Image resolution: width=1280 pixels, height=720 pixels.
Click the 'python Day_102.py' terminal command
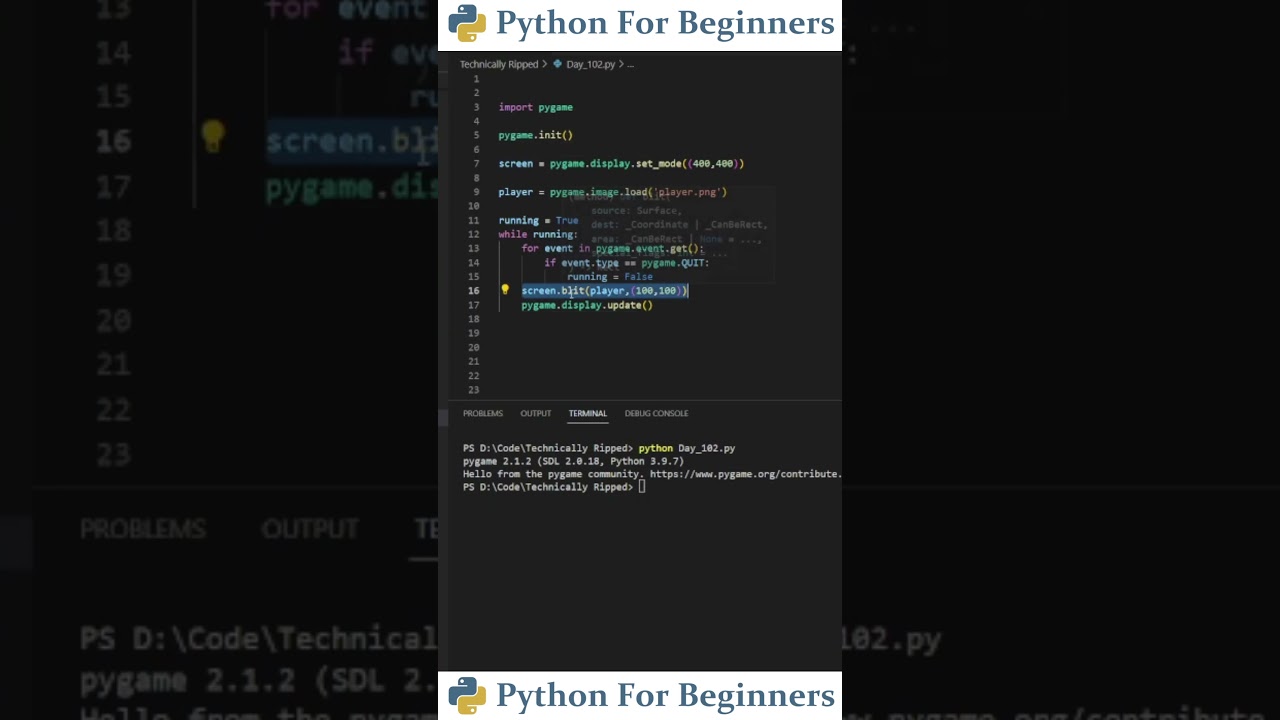tap(687, 448)
